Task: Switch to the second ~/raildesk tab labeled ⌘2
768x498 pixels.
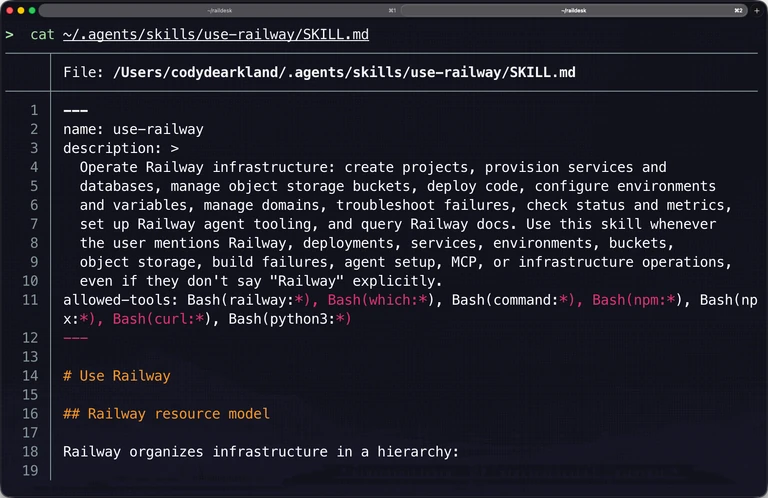Action: [x=574, y=10]
